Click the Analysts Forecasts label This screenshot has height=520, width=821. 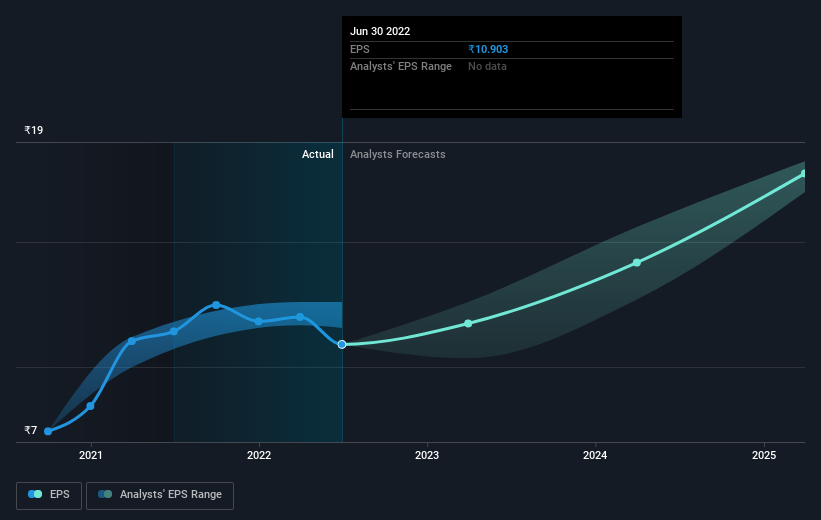coord(398,154)
